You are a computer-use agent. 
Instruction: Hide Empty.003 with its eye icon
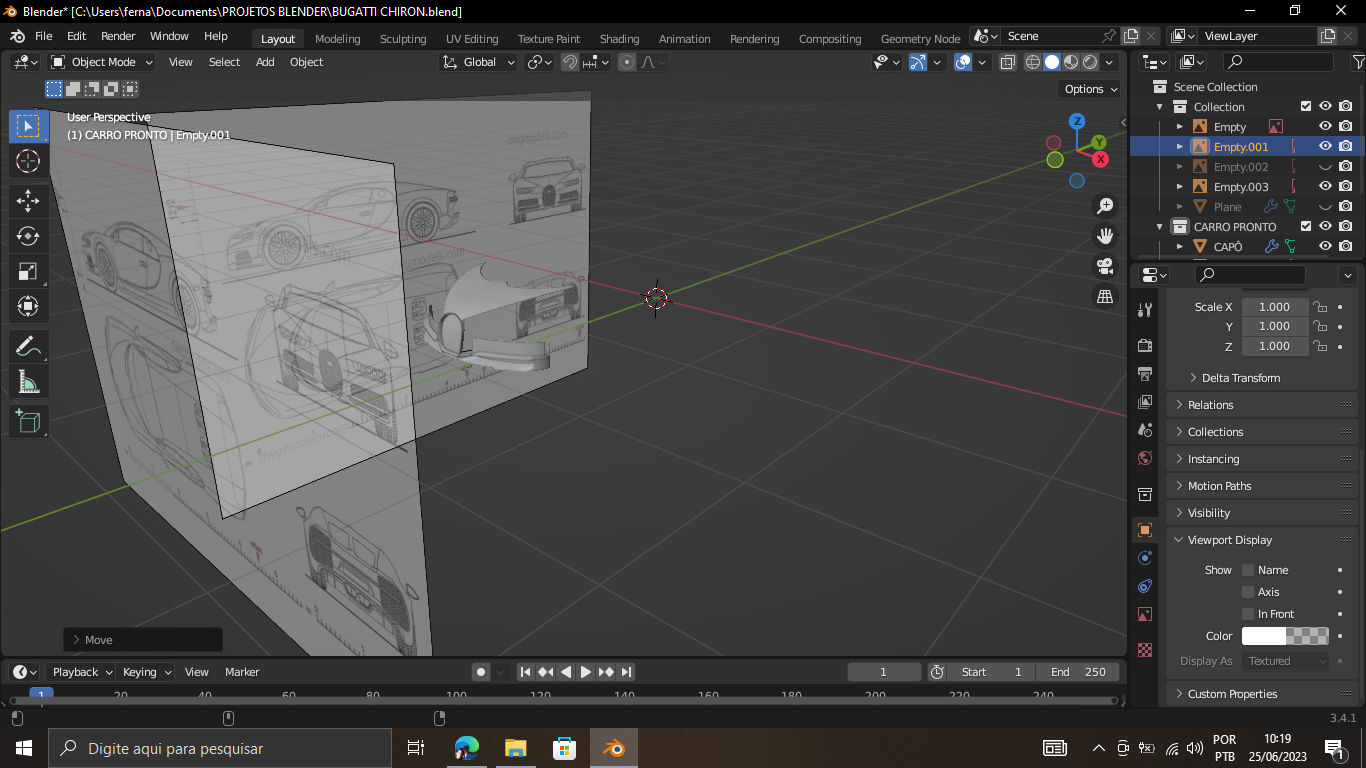pyautogui.click(x=1325, y=187)
